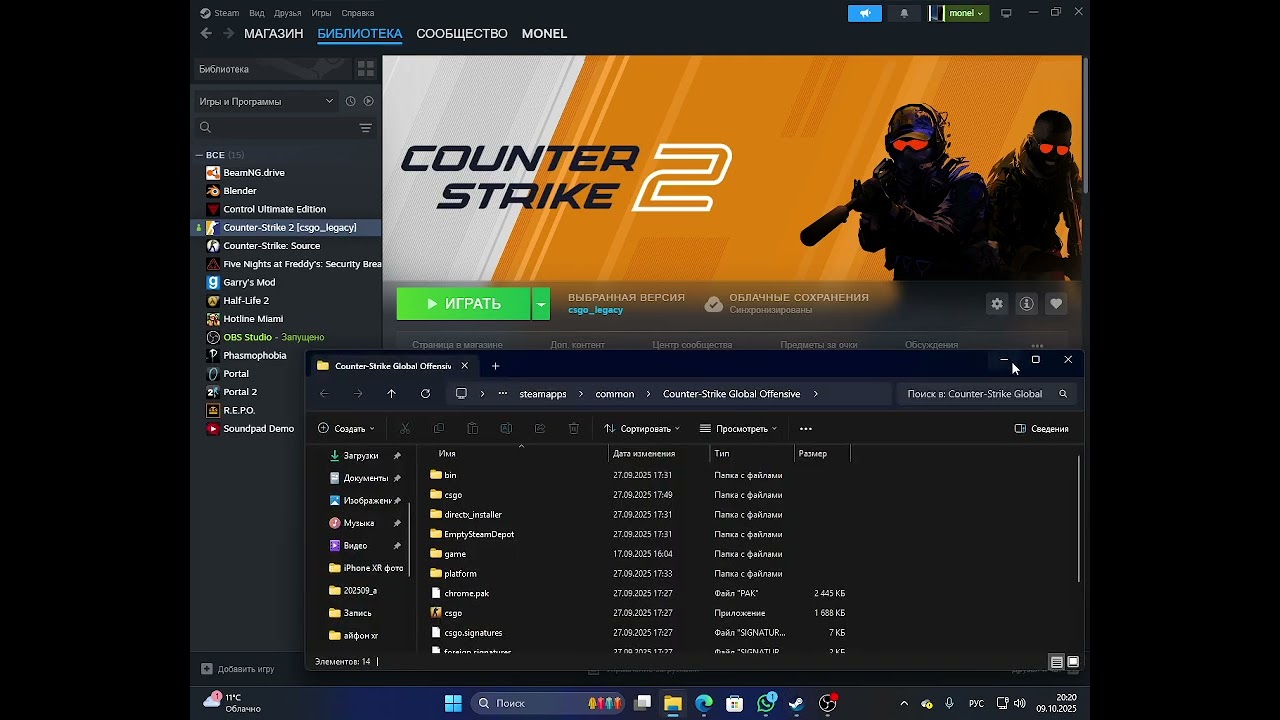Open Microsoft Edge from taskbar
This screenshot has width=1280, height=720.
click(x=704, y=703)
